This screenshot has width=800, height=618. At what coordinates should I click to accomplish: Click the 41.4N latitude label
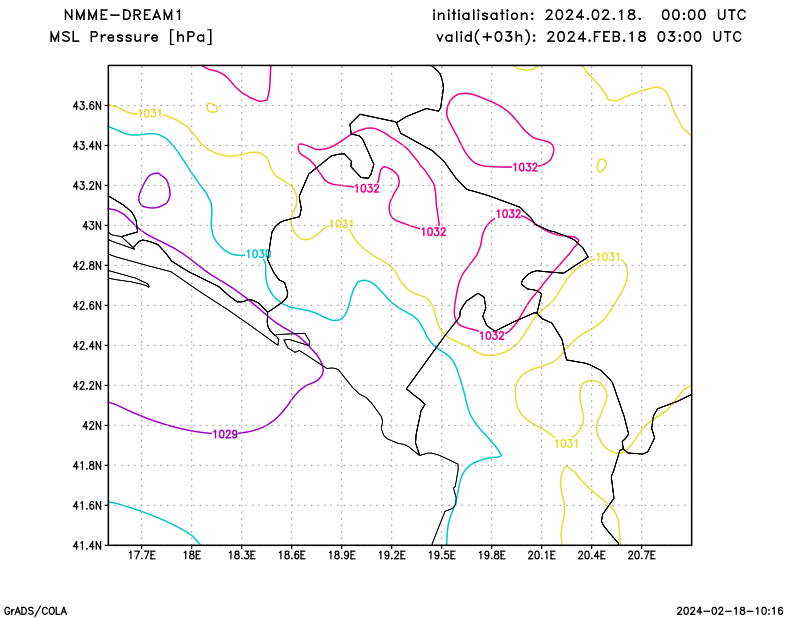tap(87, 545)
